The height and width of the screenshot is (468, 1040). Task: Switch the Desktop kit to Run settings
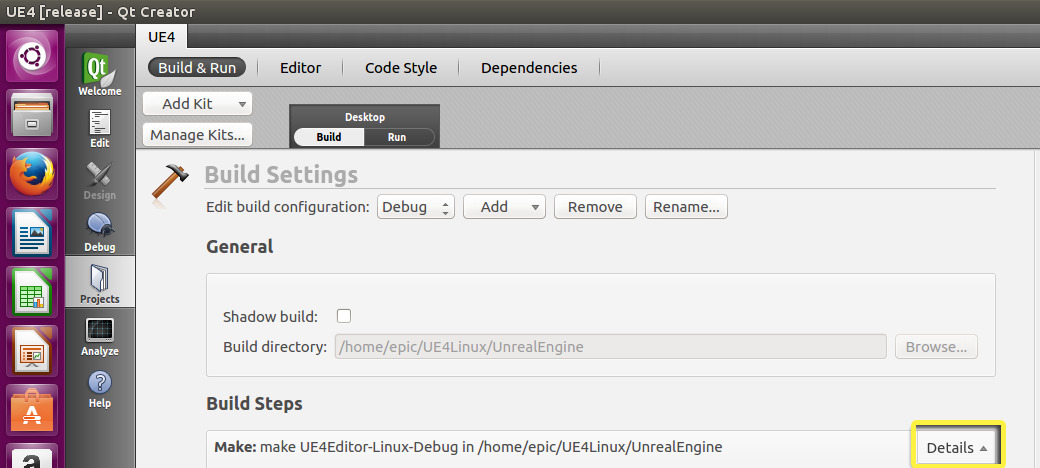397,137
